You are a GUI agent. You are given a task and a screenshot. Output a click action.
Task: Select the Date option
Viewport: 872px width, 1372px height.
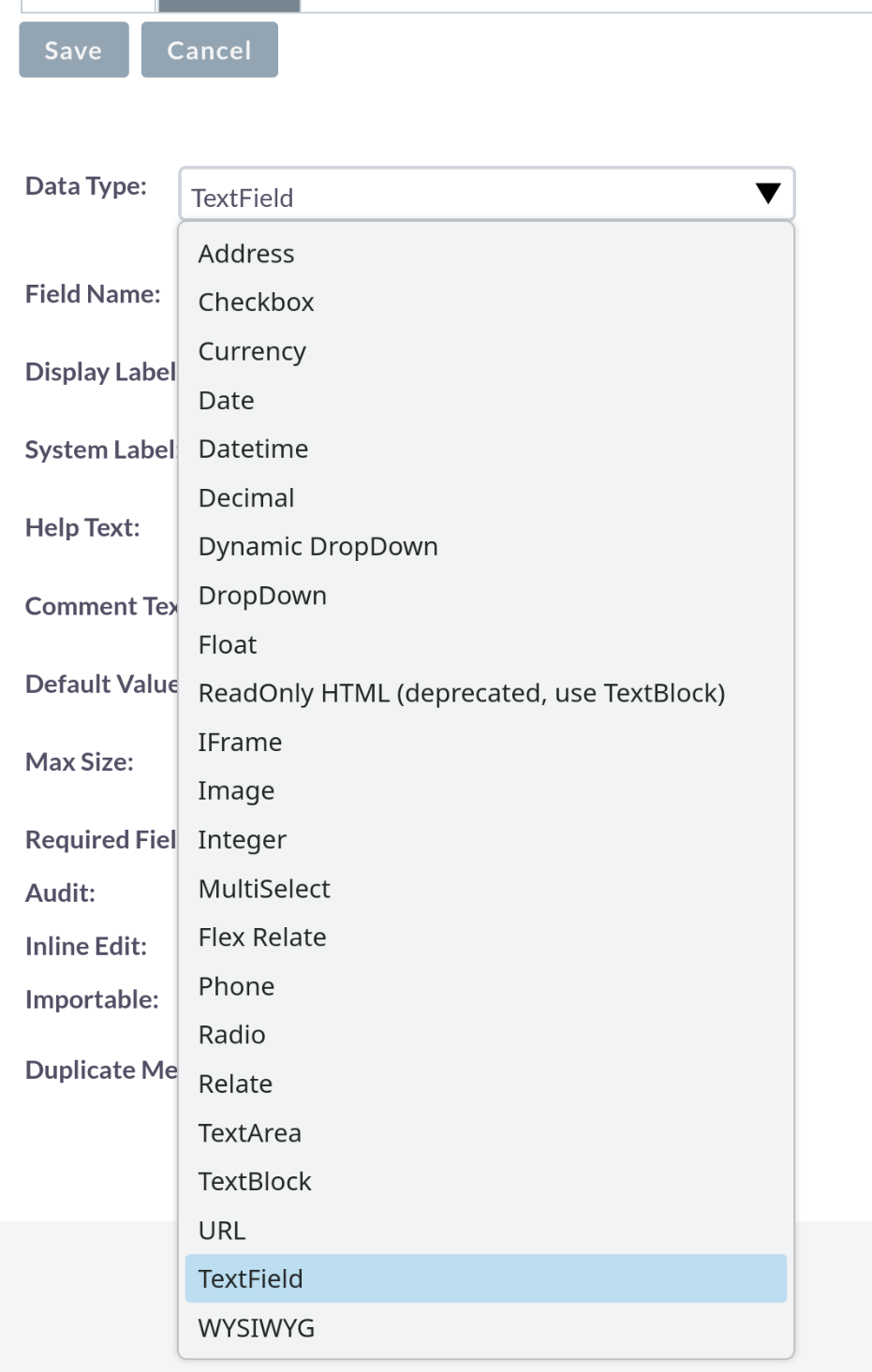[485, 400]
